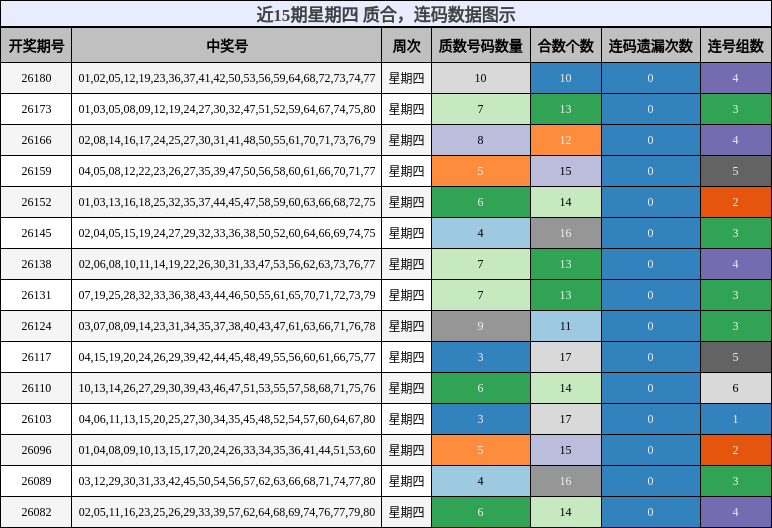Click the 中奖号 column header
This screenshot has width=772, height=528.
click(x=226, y=45)
